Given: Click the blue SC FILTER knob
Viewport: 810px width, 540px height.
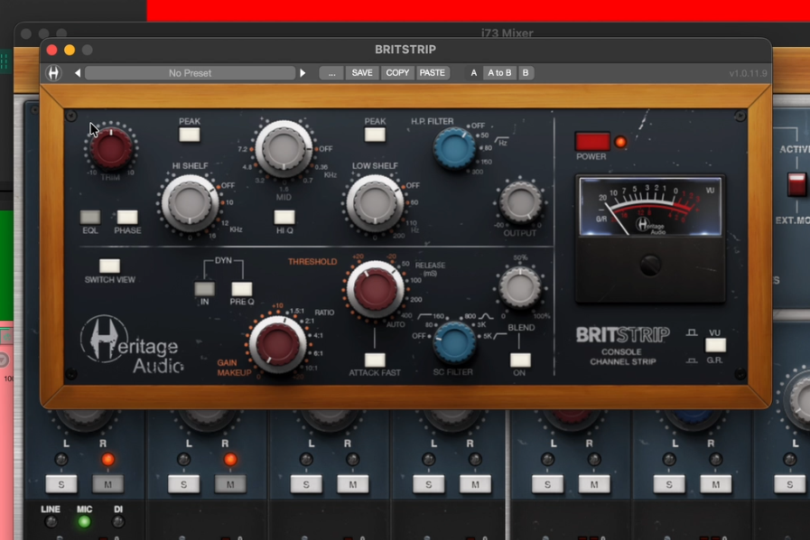Looking at the screenshot, I should (x=454, y=342).
